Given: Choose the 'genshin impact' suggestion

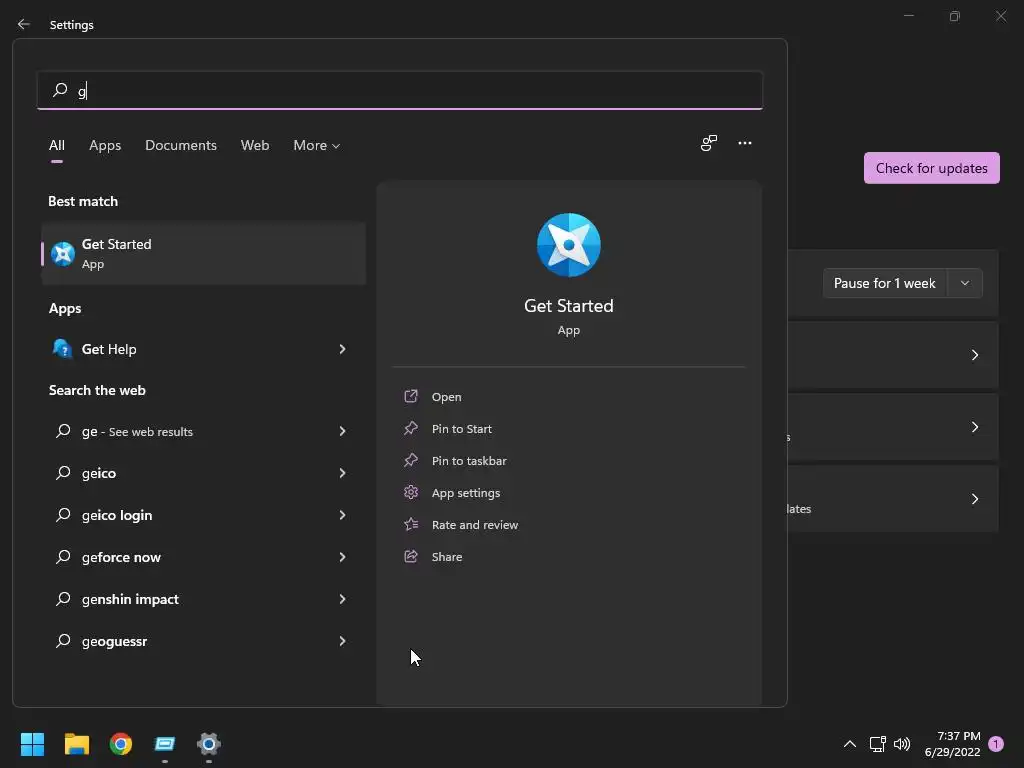Looking at the screenshot, I should (204, 599).
